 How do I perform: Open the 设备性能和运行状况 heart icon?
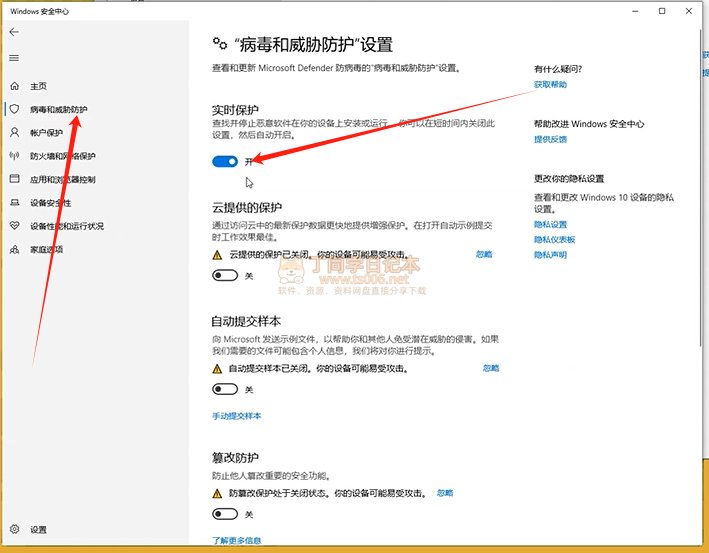14,226
